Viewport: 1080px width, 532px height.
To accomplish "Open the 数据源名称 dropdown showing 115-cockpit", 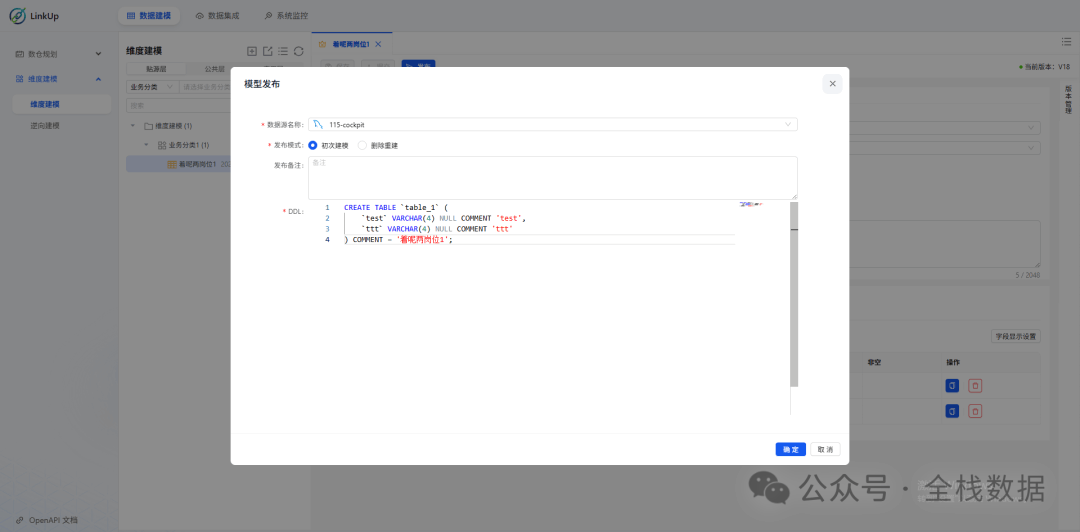I will pos(552,124).
